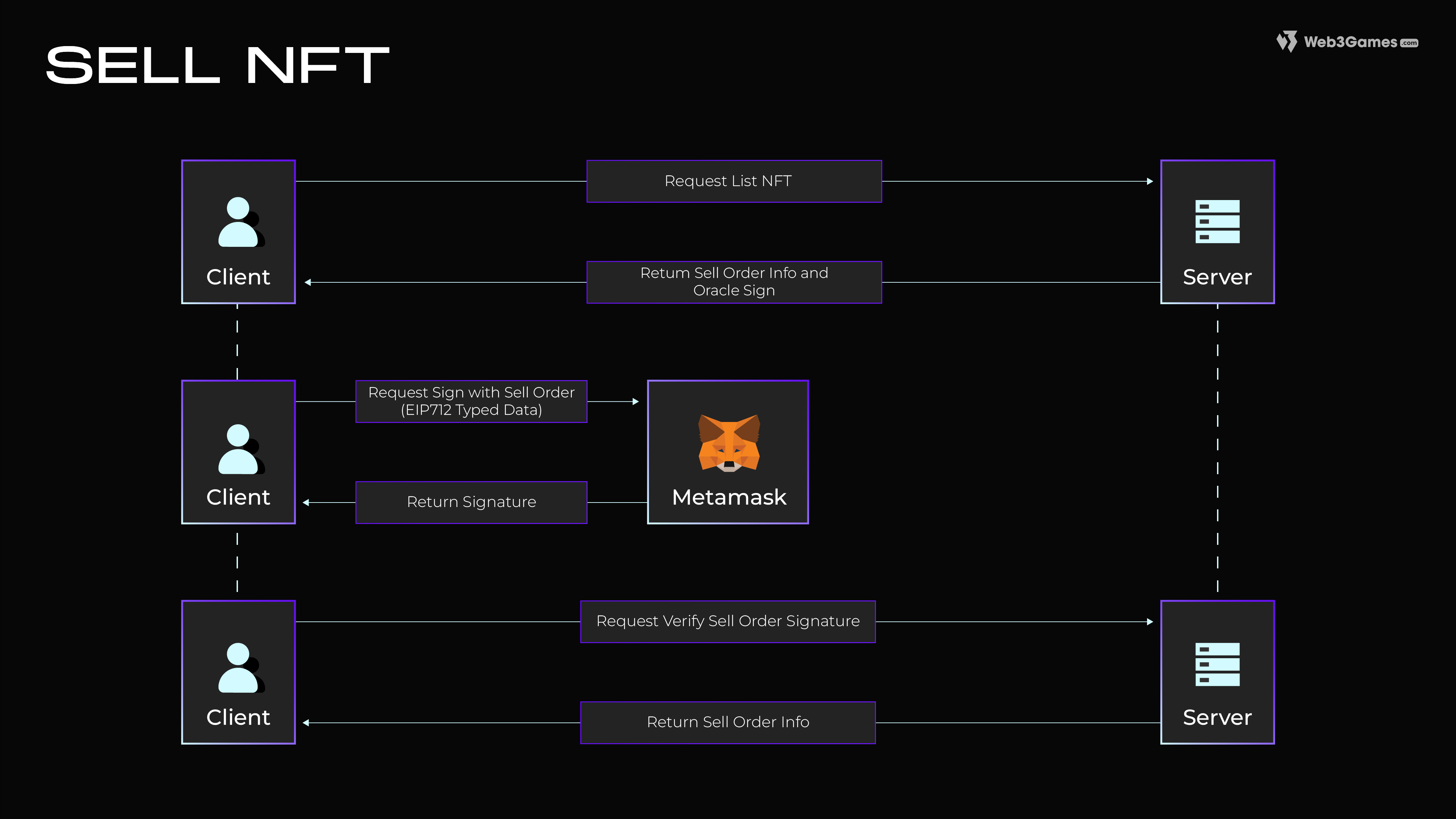
Task: Click the bottom Client label text
Action: 238,717
